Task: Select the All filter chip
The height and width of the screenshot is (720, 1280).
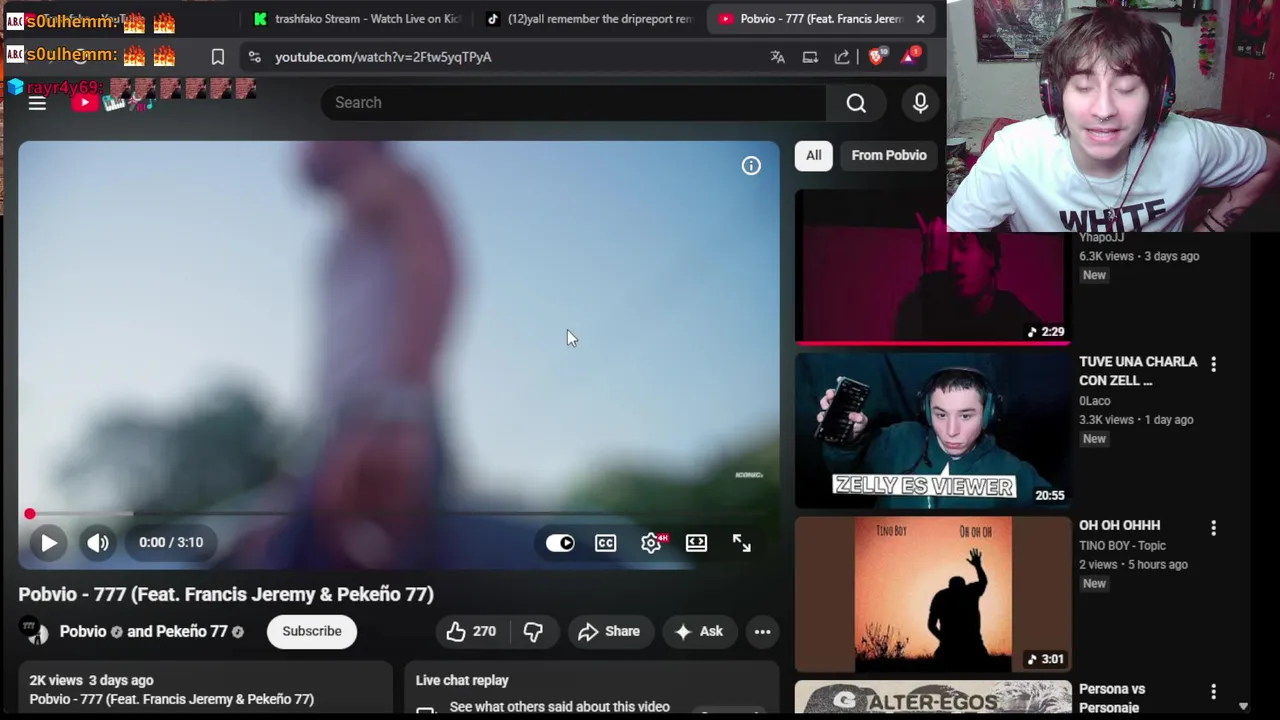Action: pyautogui.click(x=814, y=155)
